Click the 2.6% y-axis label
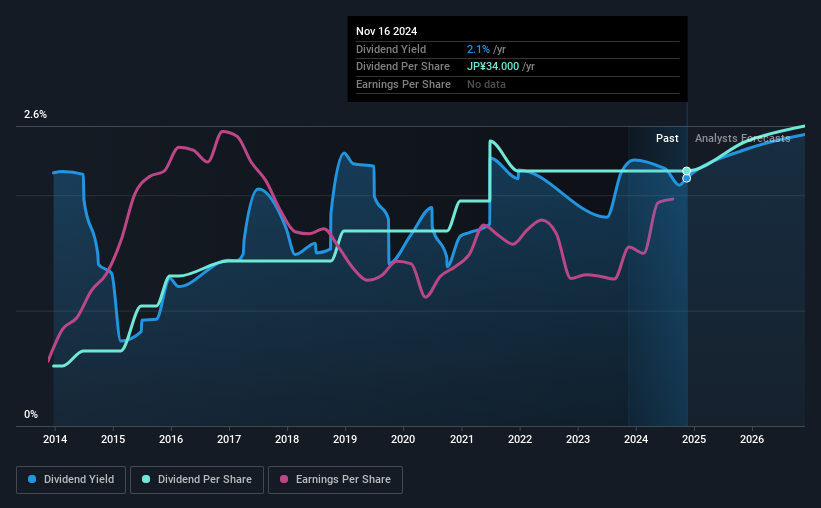821x508 pixels. click(35, 114)
